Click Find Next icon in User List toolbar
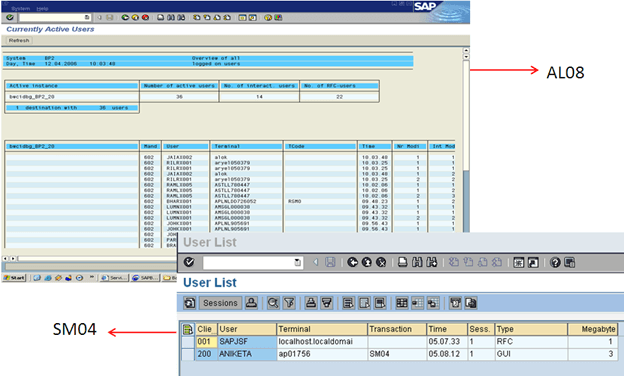The image size is (624, 376). click(x=432, y=262)
